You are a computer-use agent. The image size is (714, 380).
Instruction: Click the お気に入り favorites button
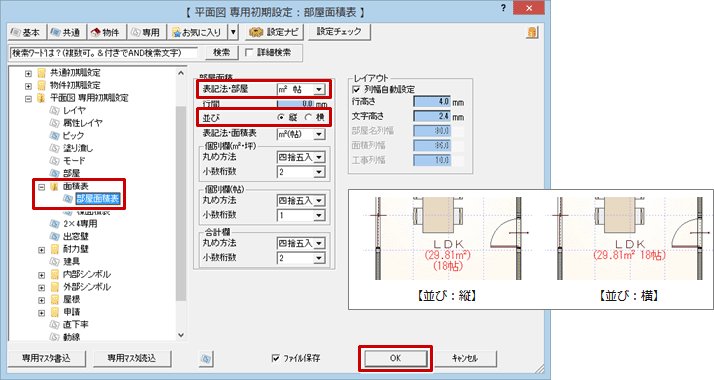pos(197,32)
